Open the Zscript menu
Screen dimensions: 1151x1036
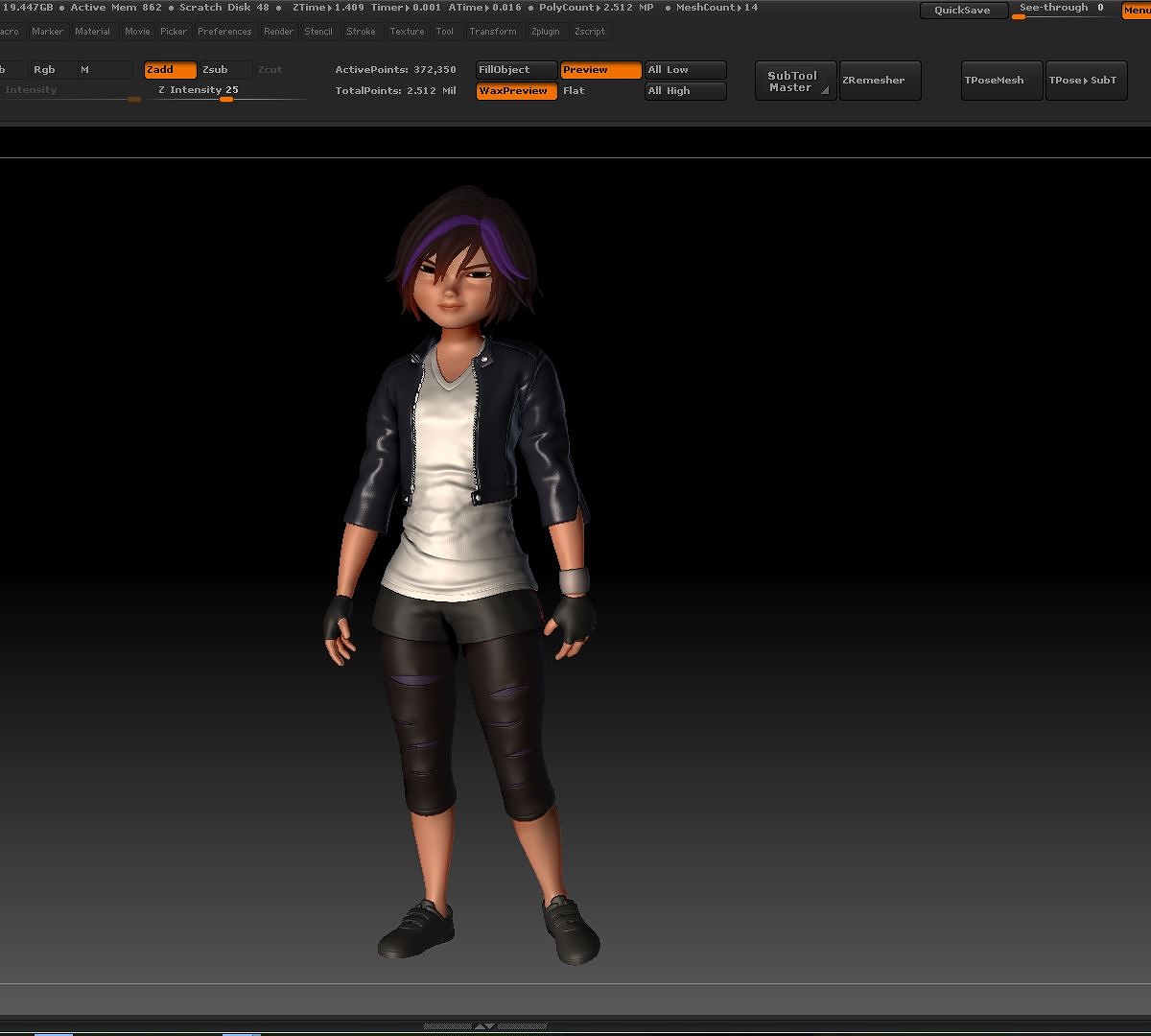[589, 32]
